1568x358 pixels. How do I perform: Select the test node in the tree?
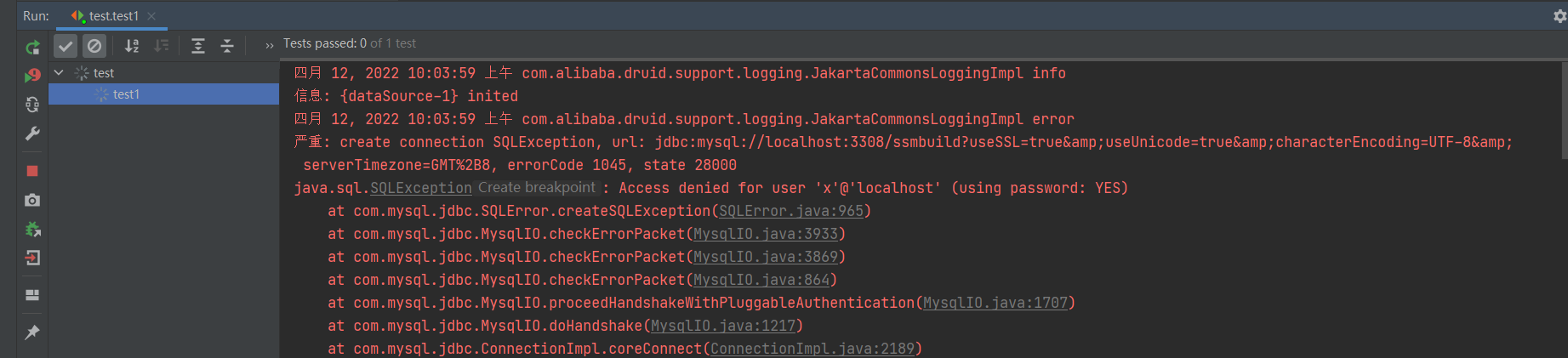[104, 73]
